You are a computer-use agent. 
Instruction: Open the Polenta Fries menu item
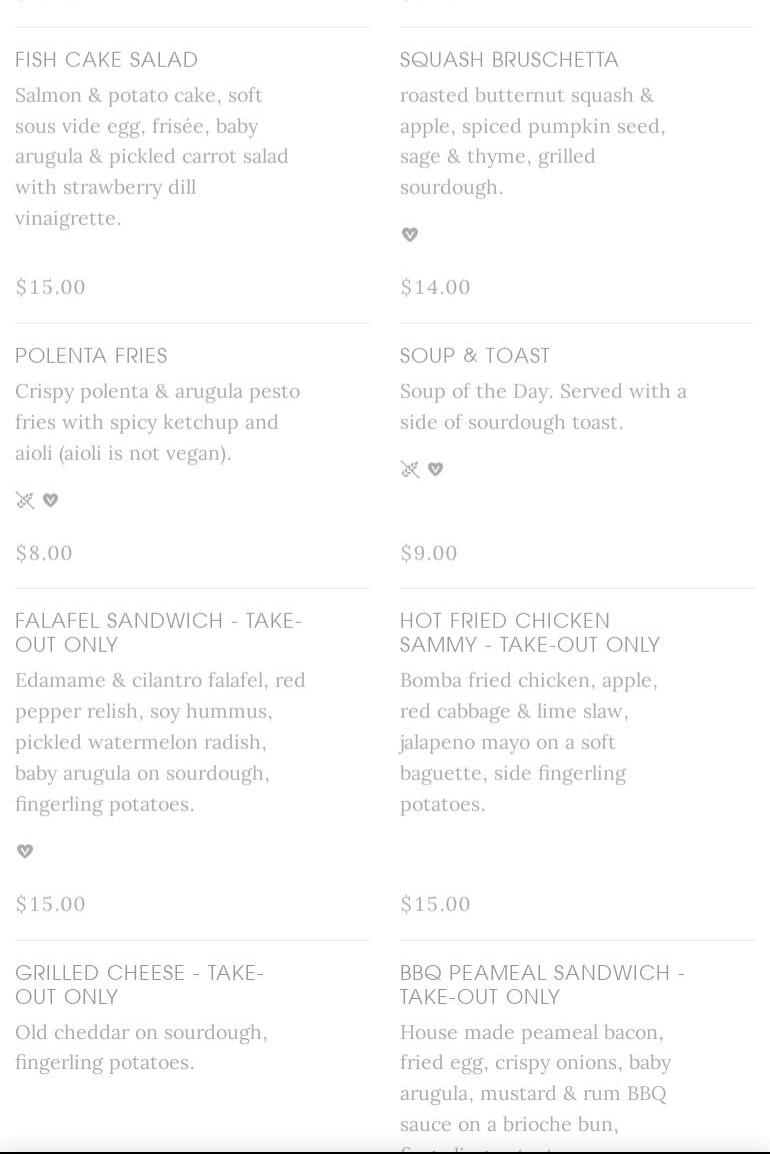[91, 356]
